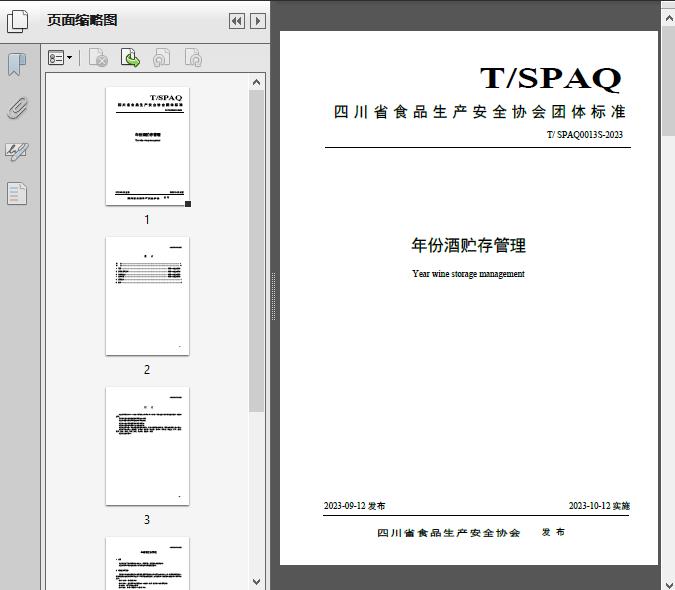Click the footer text 四川省食品生产安全协会 发布
This screenshot has height=590, width=675.
pos(471,533)
